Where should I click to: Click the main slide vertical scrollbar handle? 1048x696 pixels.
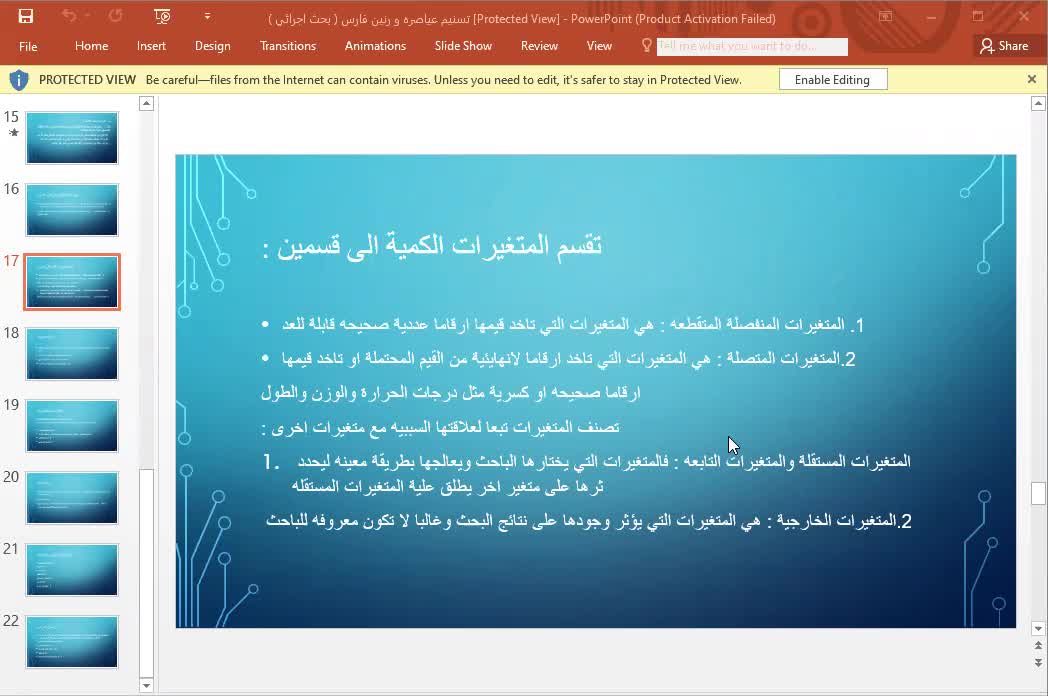(1038, 493)
